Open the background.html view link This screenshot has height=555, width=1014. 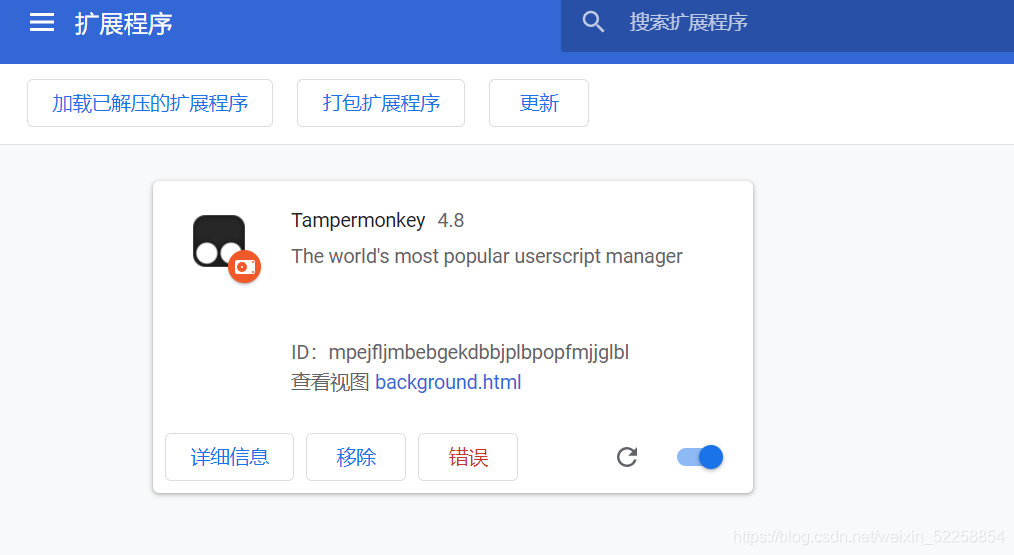[x=448, y=382]
